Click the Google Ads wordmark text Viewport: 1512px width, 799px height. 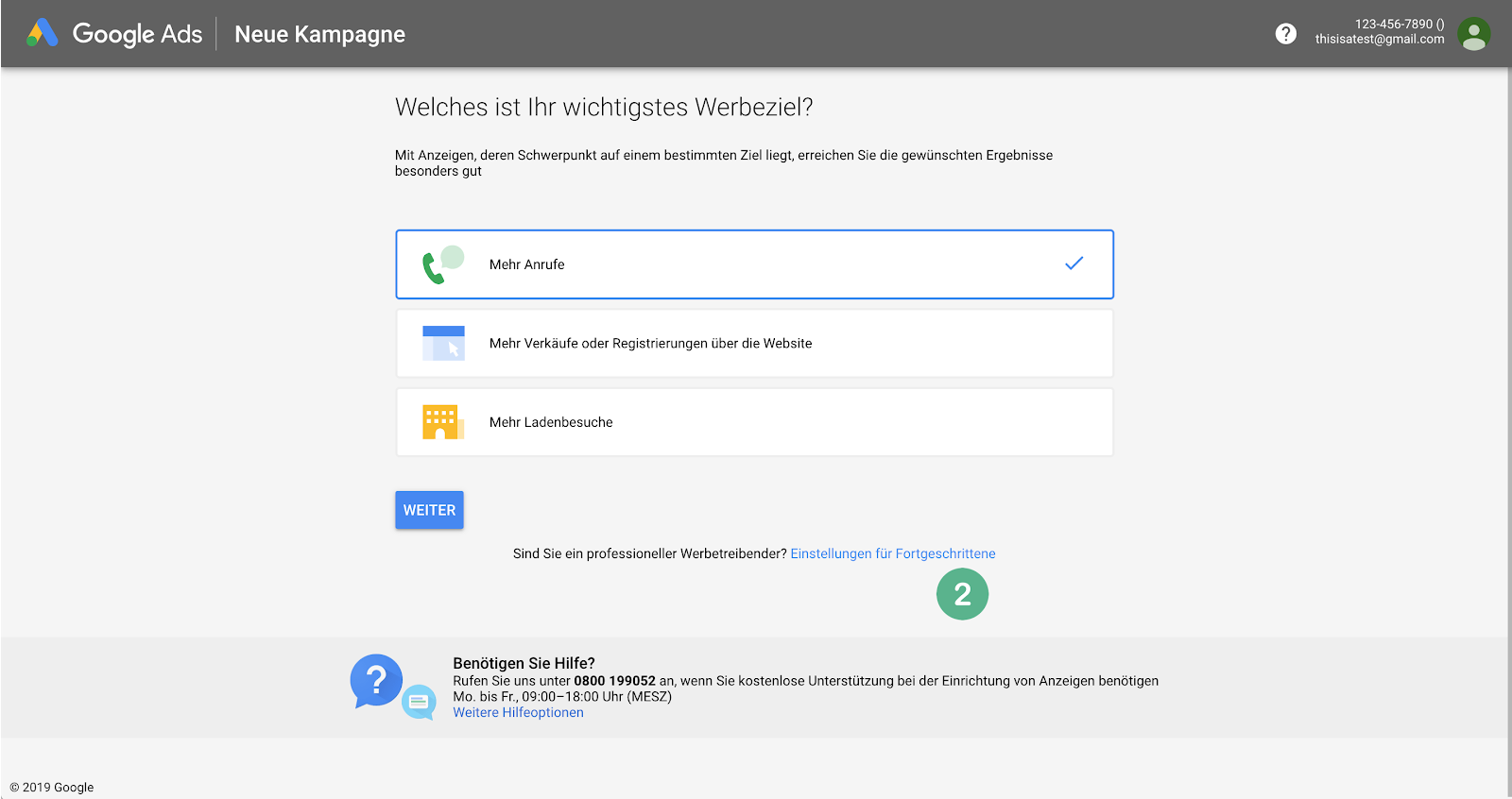137,34
